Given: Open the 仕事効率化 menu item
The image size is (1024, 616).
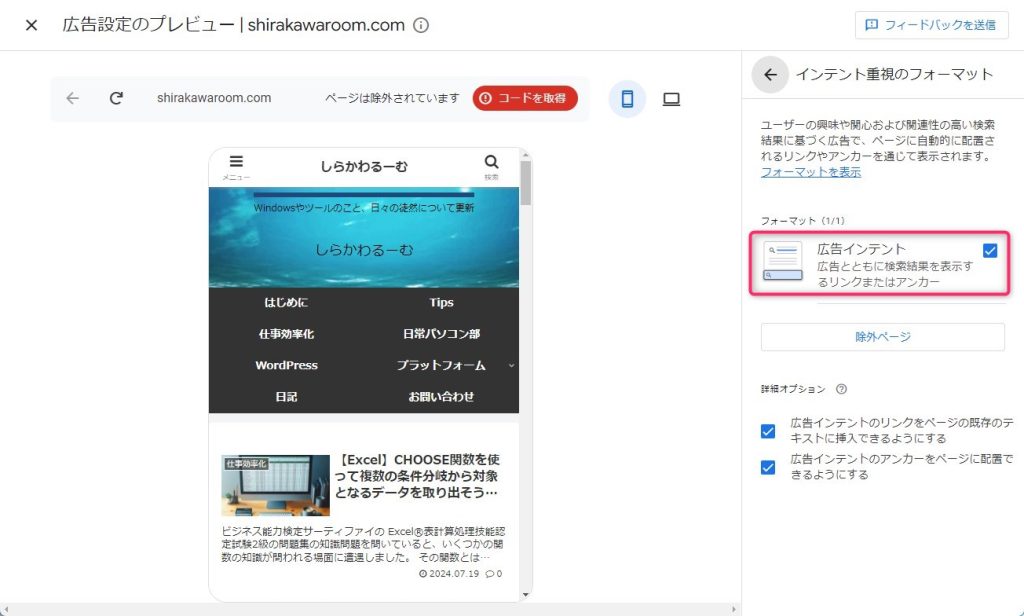Looking at the screenshot, I should pyautogui.click(x=286, y=334).
